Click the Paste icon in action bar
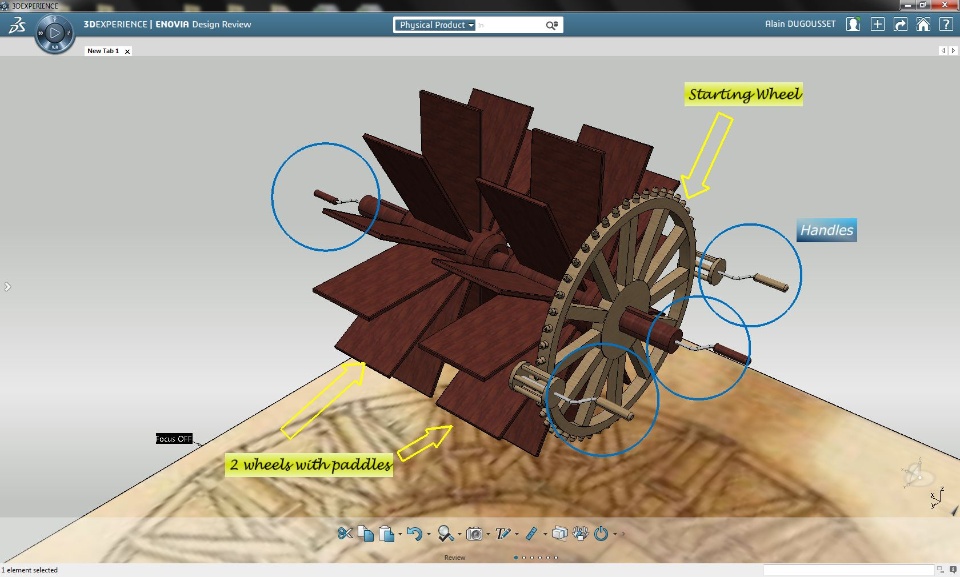 (x=386, y=534)
